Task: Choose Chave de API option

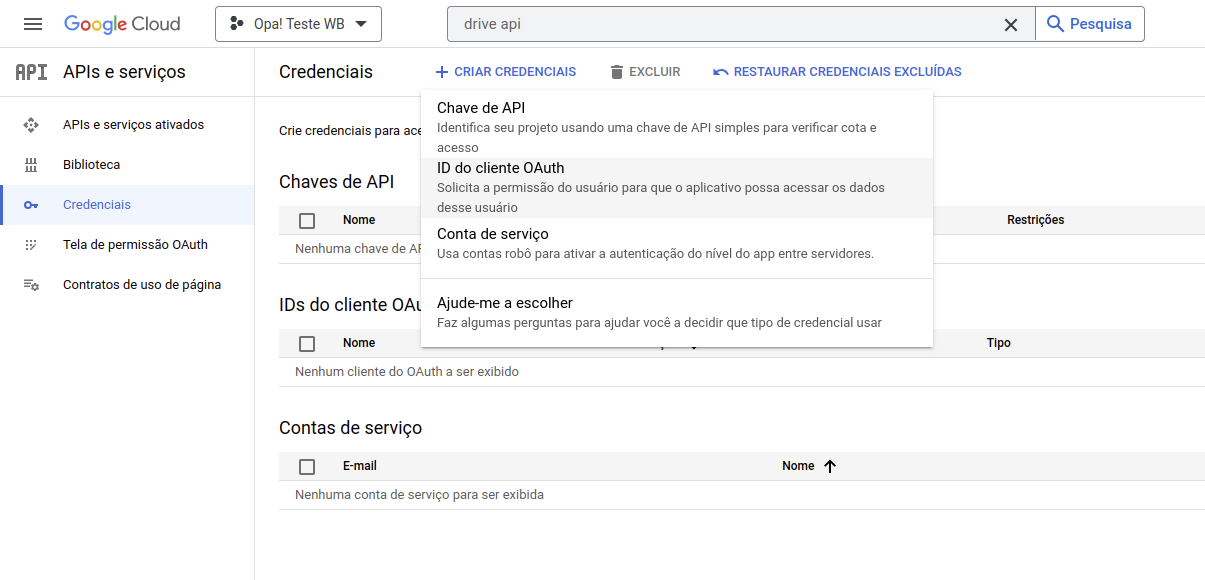Action: tap(677, 127)
